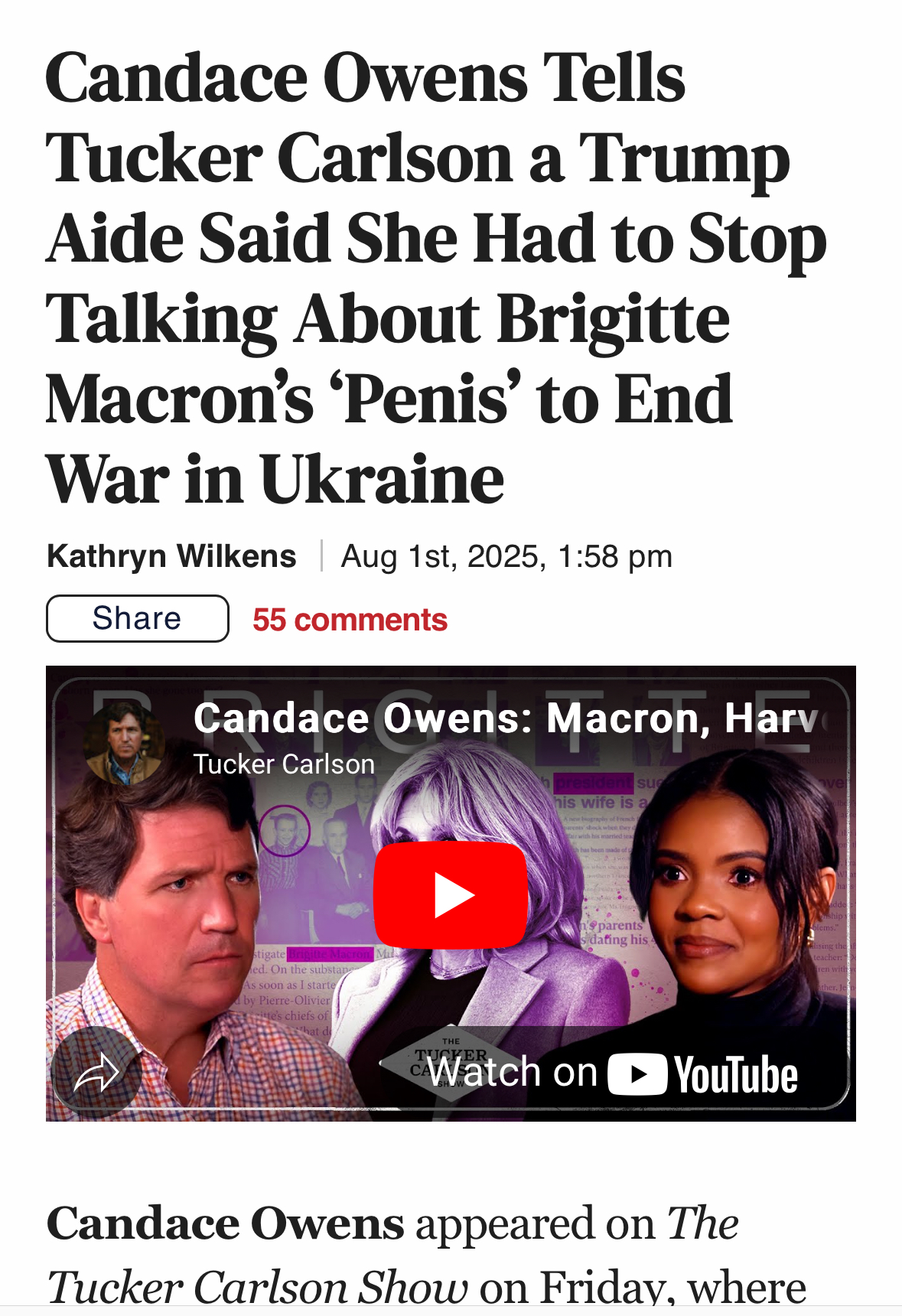The height and width of the screenshot is (1316, 902).
Task: Tap the YouTube logo on the player
Action: coord(702,1074)
